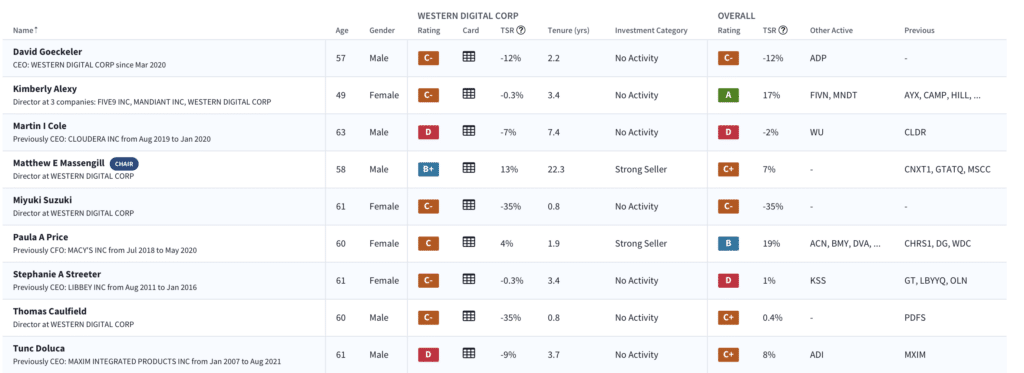Screen dimensions: 1024x373
Task: Click Paula Price's blue B overall rating
Action: tap(728, 244)
